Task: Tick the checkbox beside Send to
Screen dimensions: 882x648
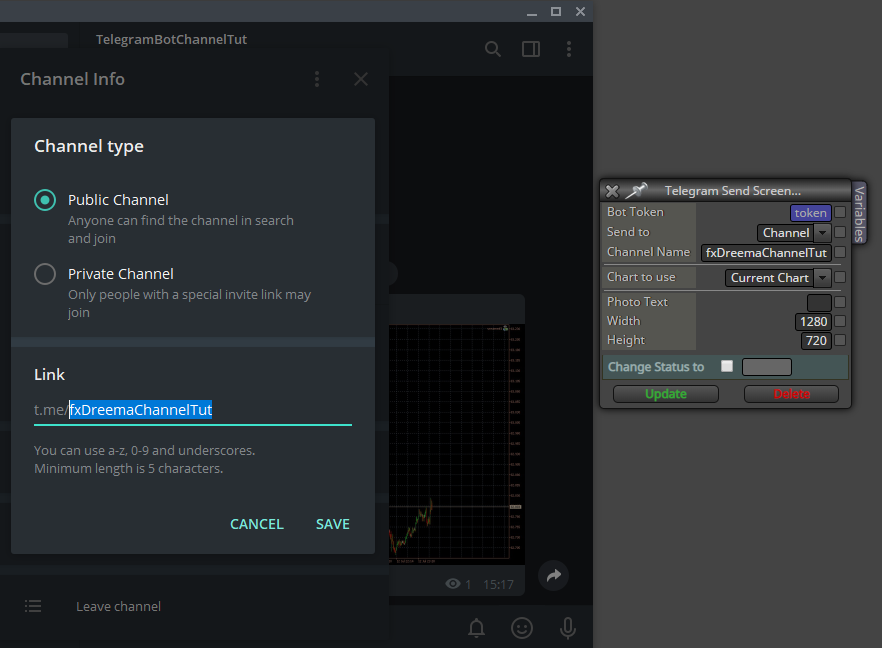Action: (840, 232)
